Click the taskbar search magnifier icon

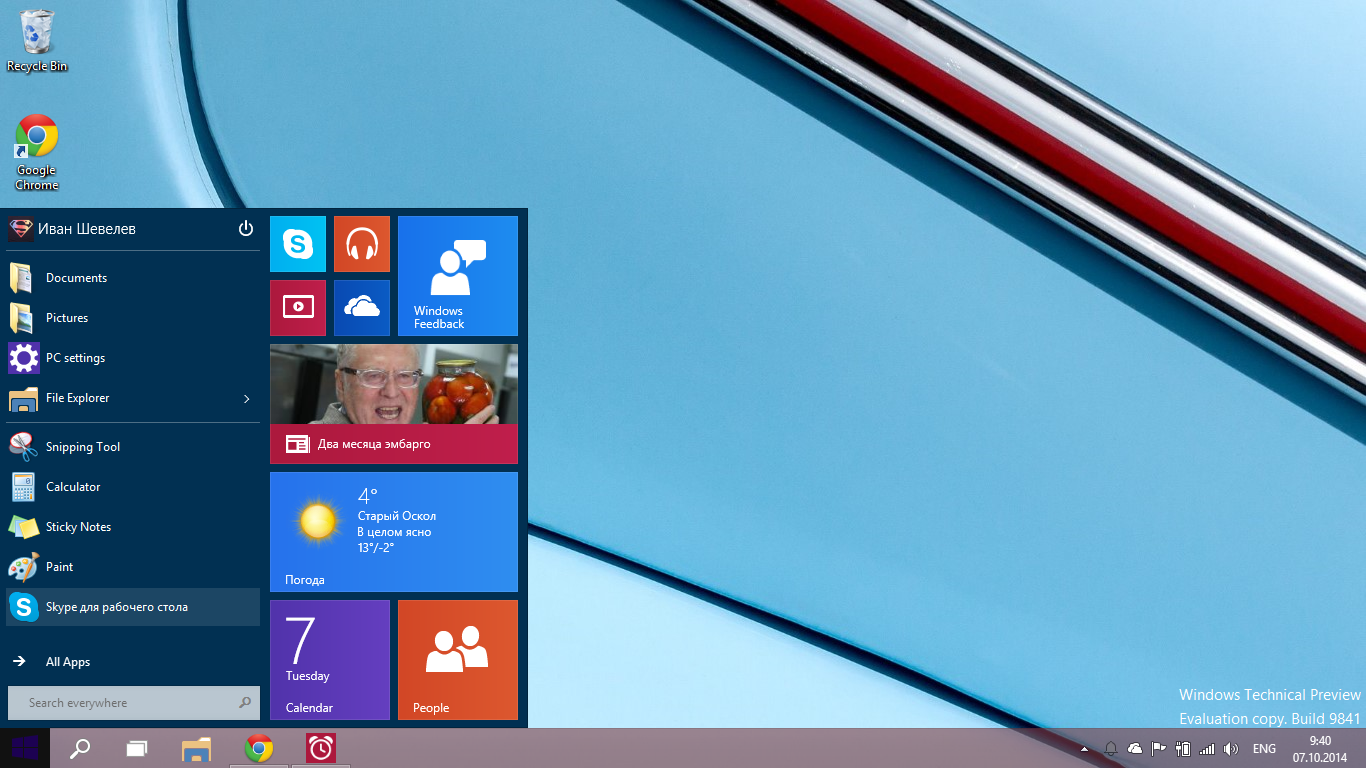(80, 748)
